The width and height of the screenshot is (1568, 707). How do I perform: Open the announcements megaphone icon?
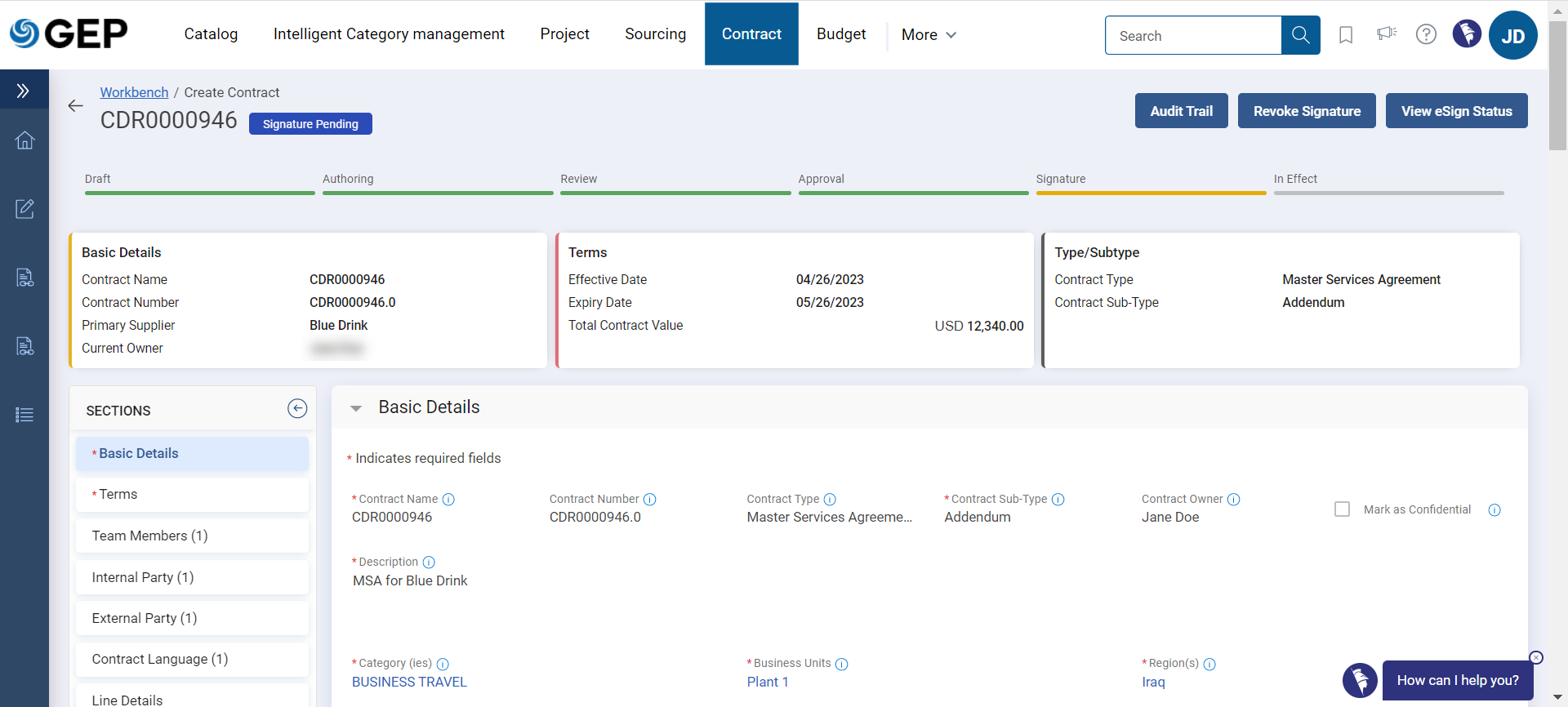pos(1386,34)
